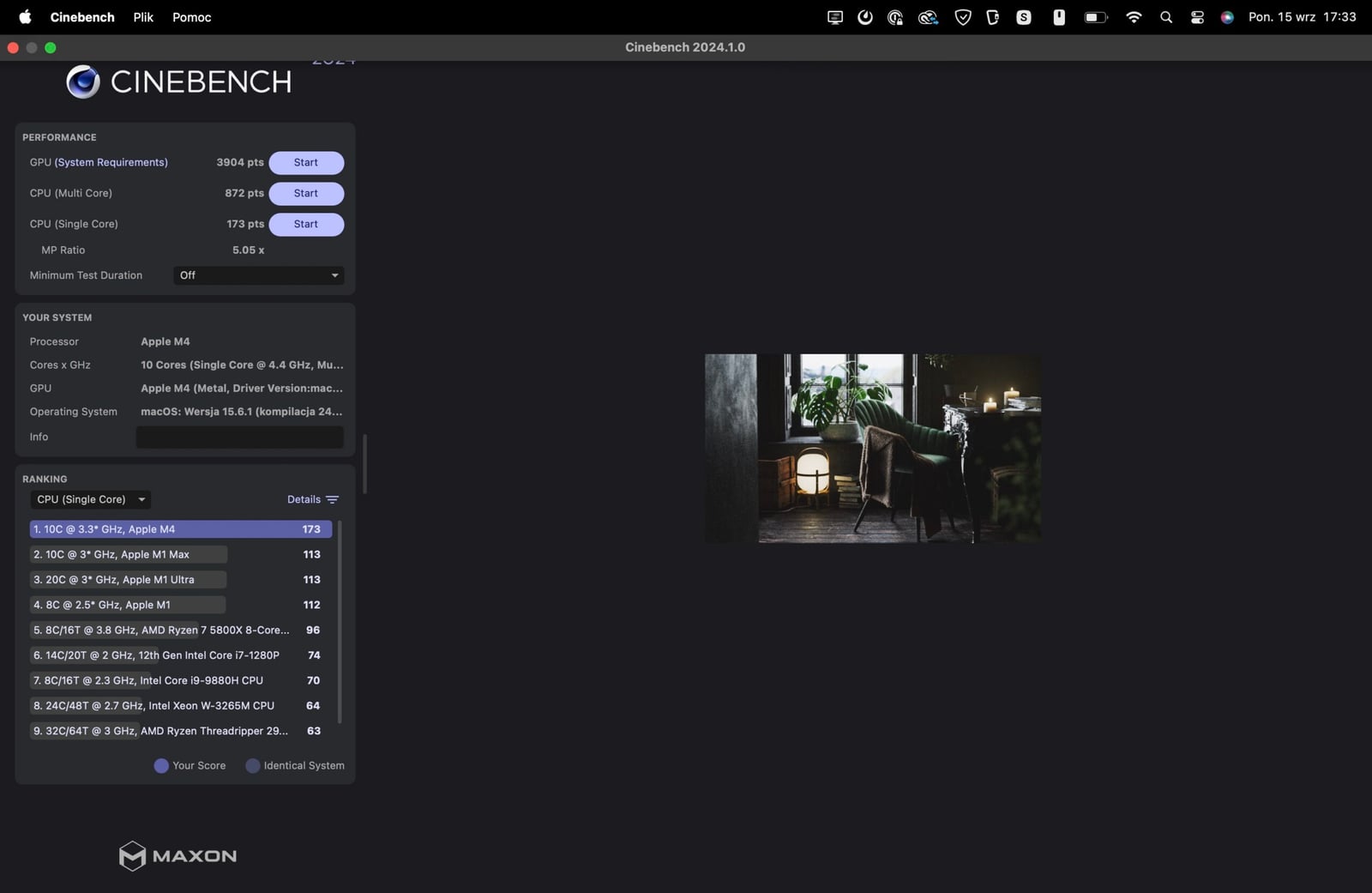Click the left panel scrollbar
Viewport: 1372px width, 893px height.
[x=365, y=464]
